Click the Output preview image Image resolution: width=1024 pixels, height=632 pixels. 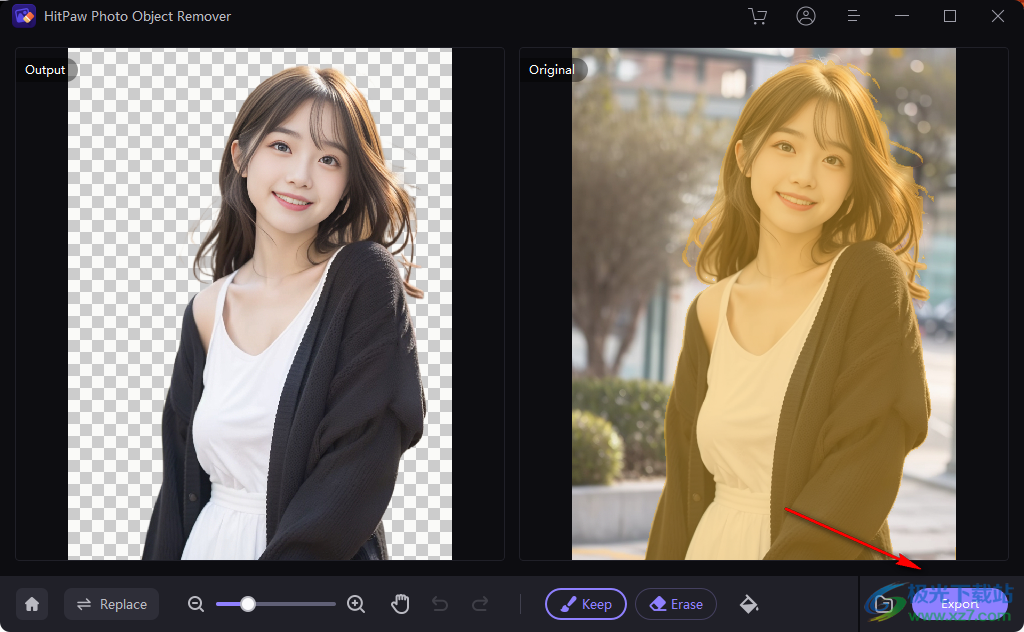coord(260,304)
